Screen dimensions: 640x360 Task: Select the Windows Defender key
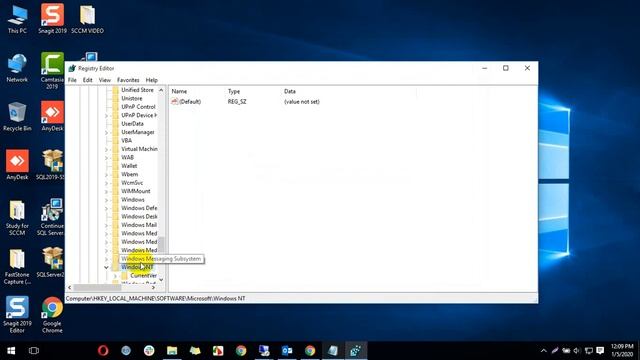139,208
